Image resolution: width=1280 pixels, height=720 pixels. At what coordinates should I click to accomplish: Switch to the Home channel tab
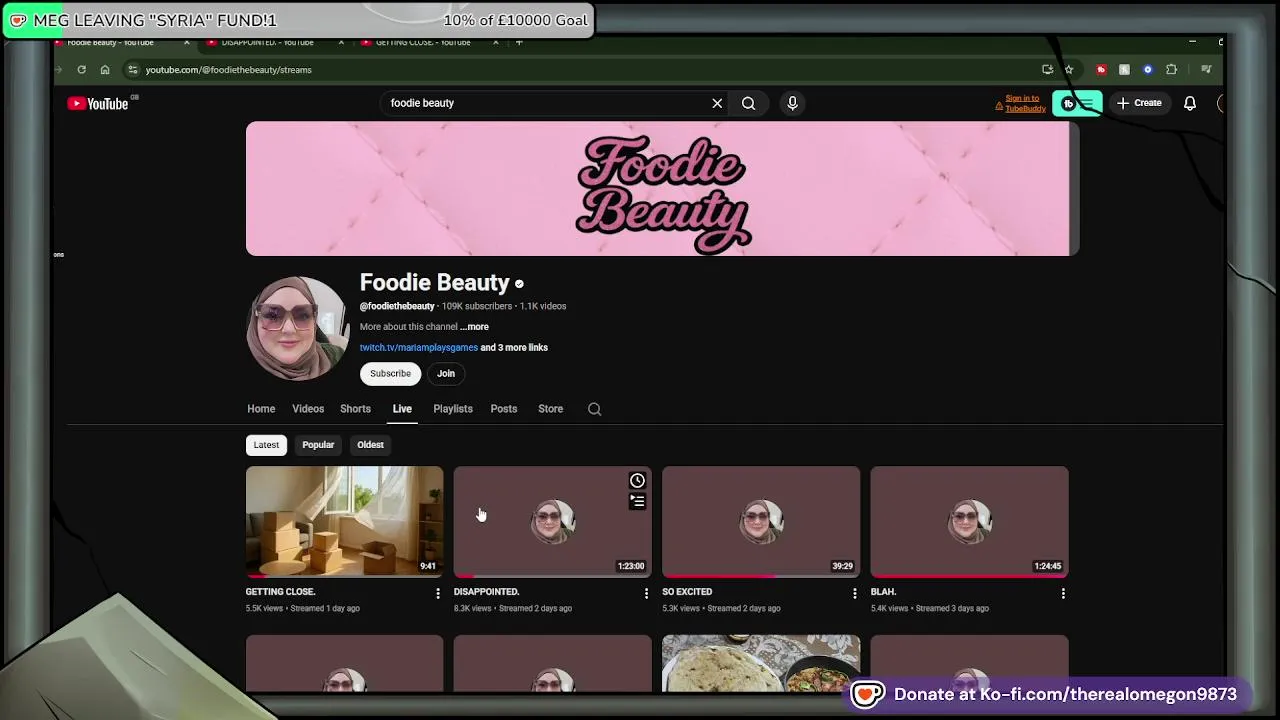(x=261, y=409)
